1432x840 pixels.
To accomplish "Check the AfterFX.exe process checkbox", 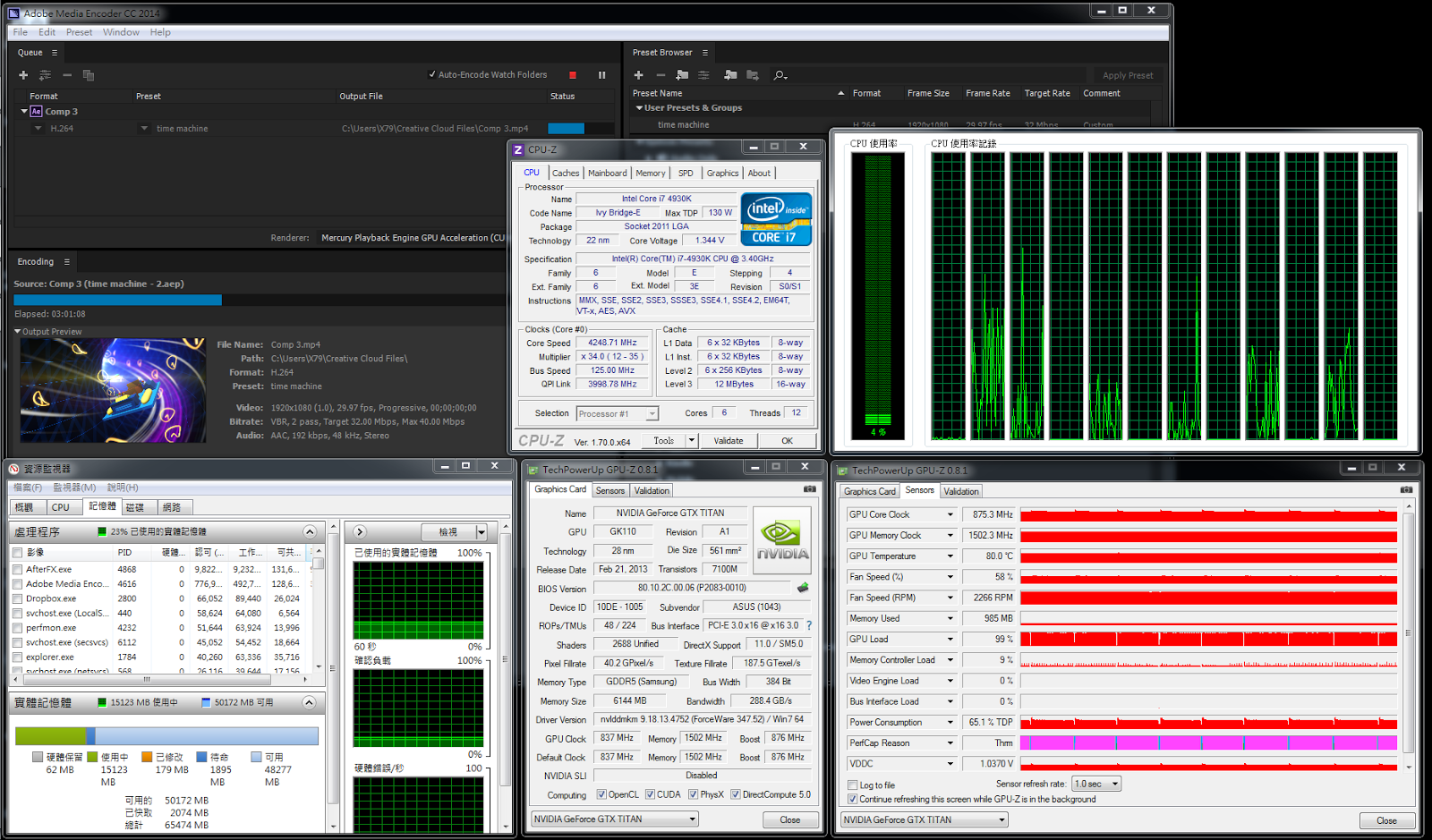I will pyautogui.click(x=17, y=569).
